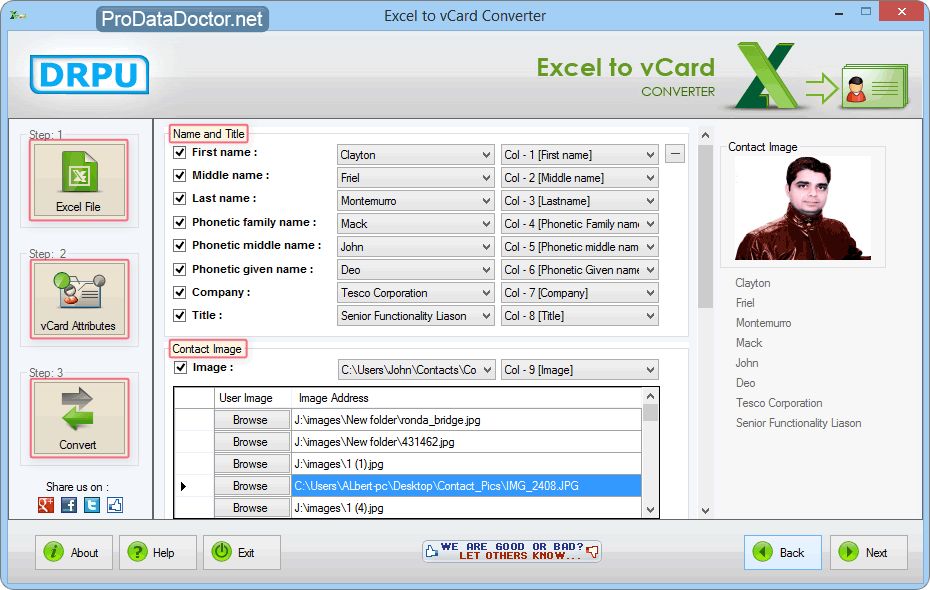Share on Facebook icon
Viewport: 930px width, 590px height.
tap(69, 505)
